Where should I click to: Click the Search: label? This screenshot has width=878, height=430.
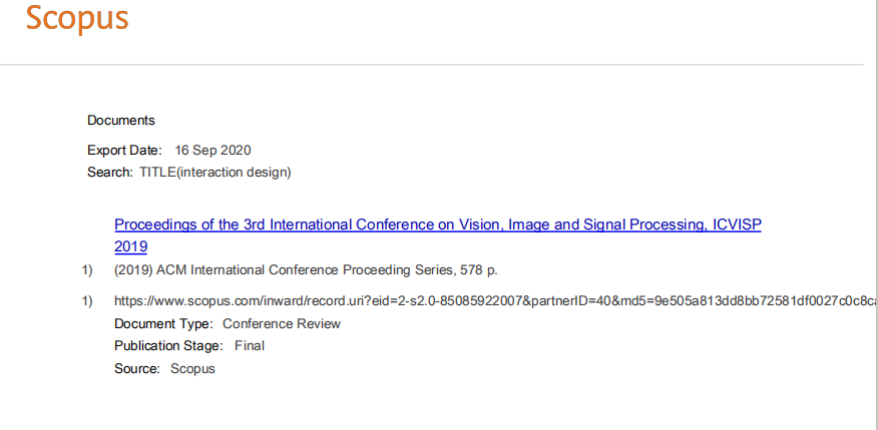point(110,172)
